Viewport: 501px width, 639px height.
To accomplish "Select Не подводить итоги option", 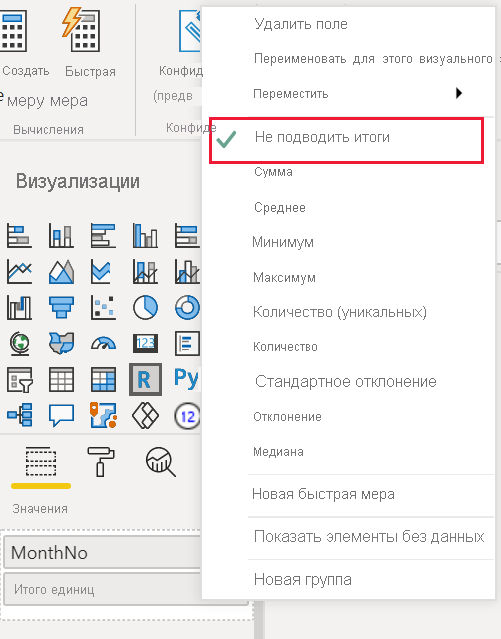I will tap(322, 137).
